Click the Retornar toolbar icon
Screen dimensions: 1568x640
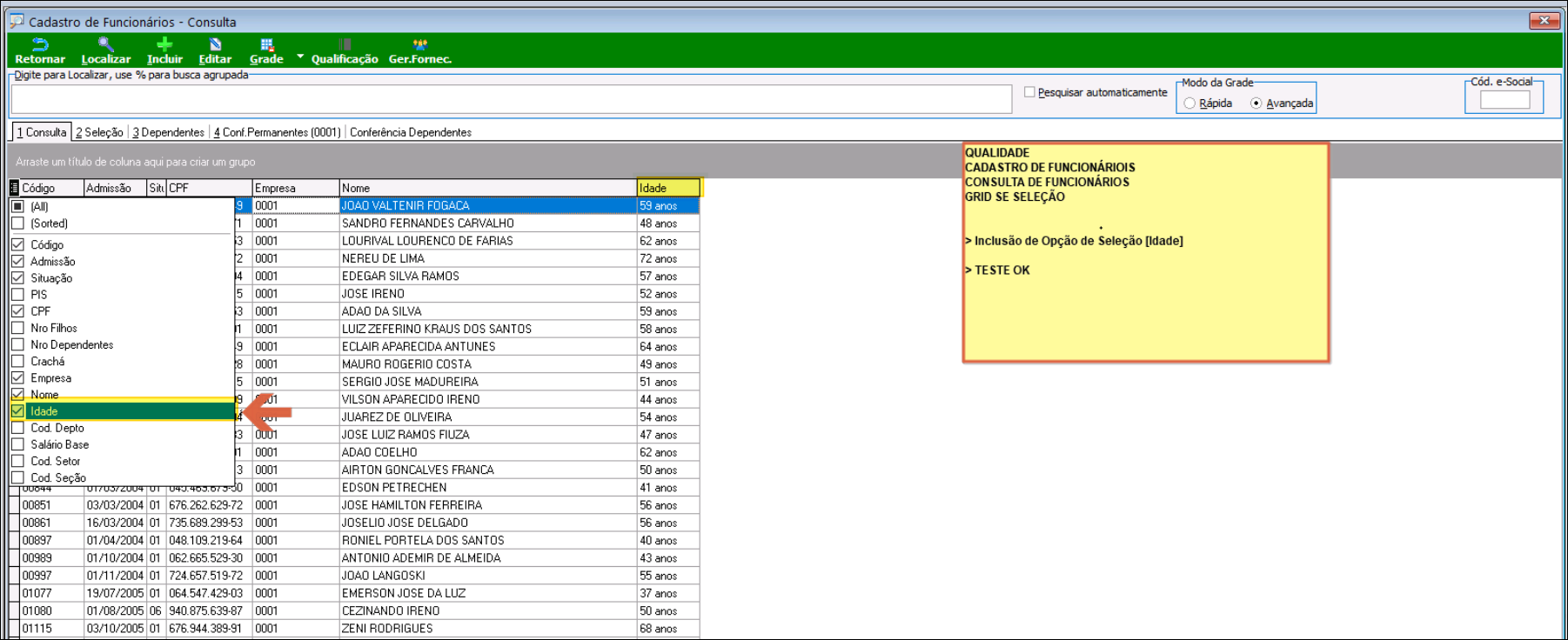click(x=39, y=45)
